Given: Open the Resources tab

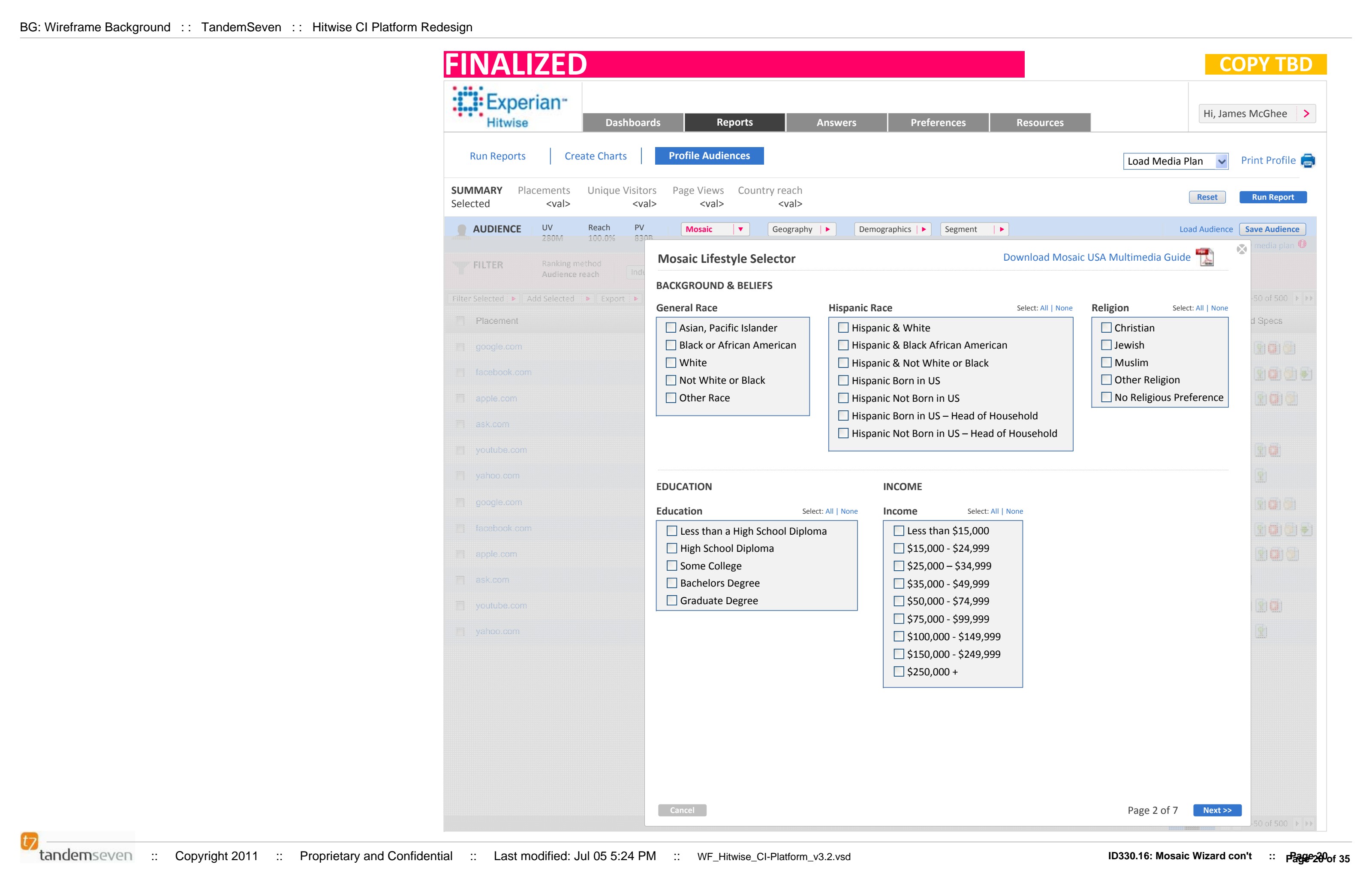Looking at the screenshot, I should [x=1040, y=122].
